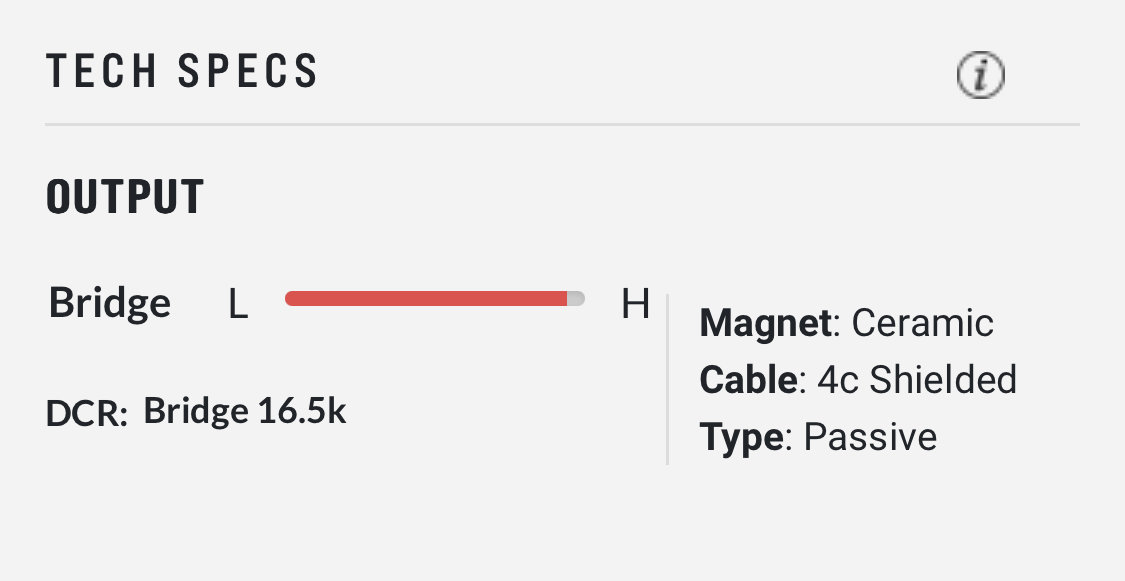Click the left start of the red output bar
1125x581 pixels.
(x=290, y=298)
